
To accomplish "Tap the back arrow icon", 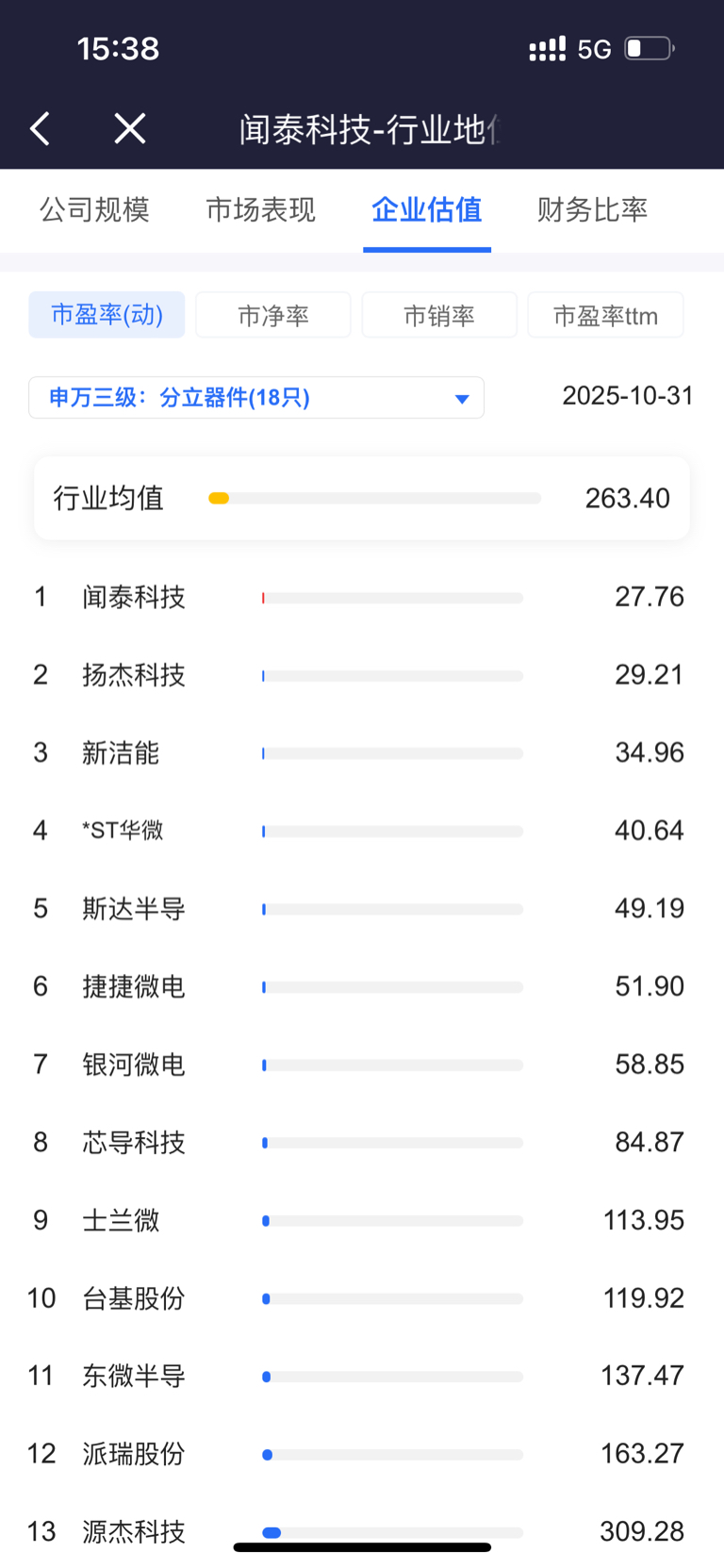I will pos(40,129).
